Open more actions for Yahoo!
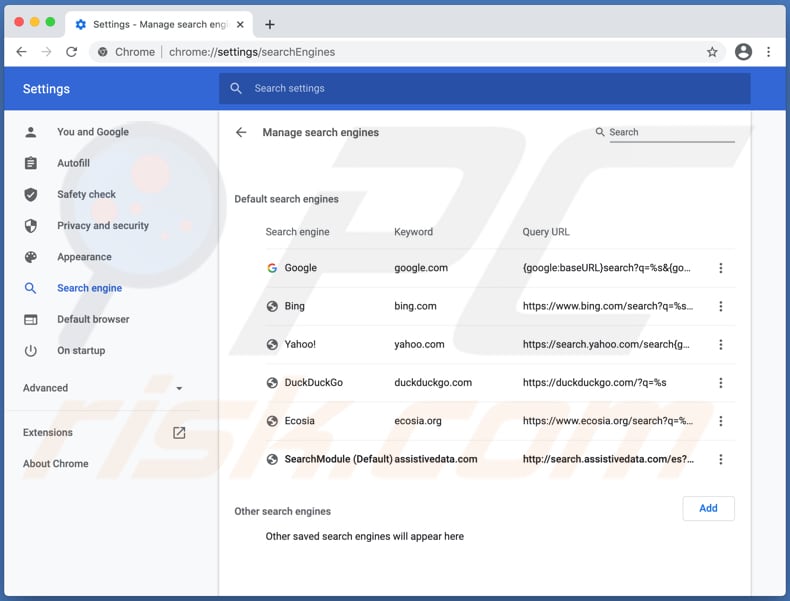790x601 pixels. [x=720, y=345]
